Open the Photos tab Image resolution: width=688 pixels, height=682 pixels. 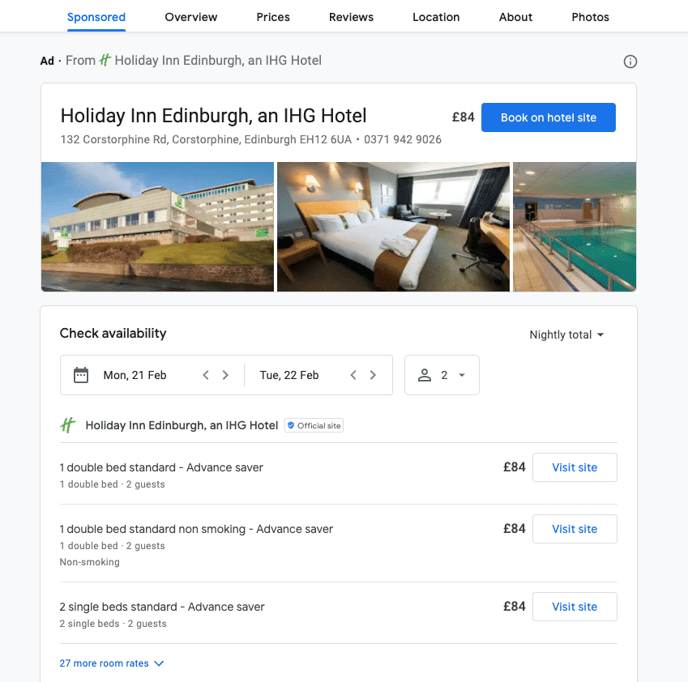click(x=590, y=17)
